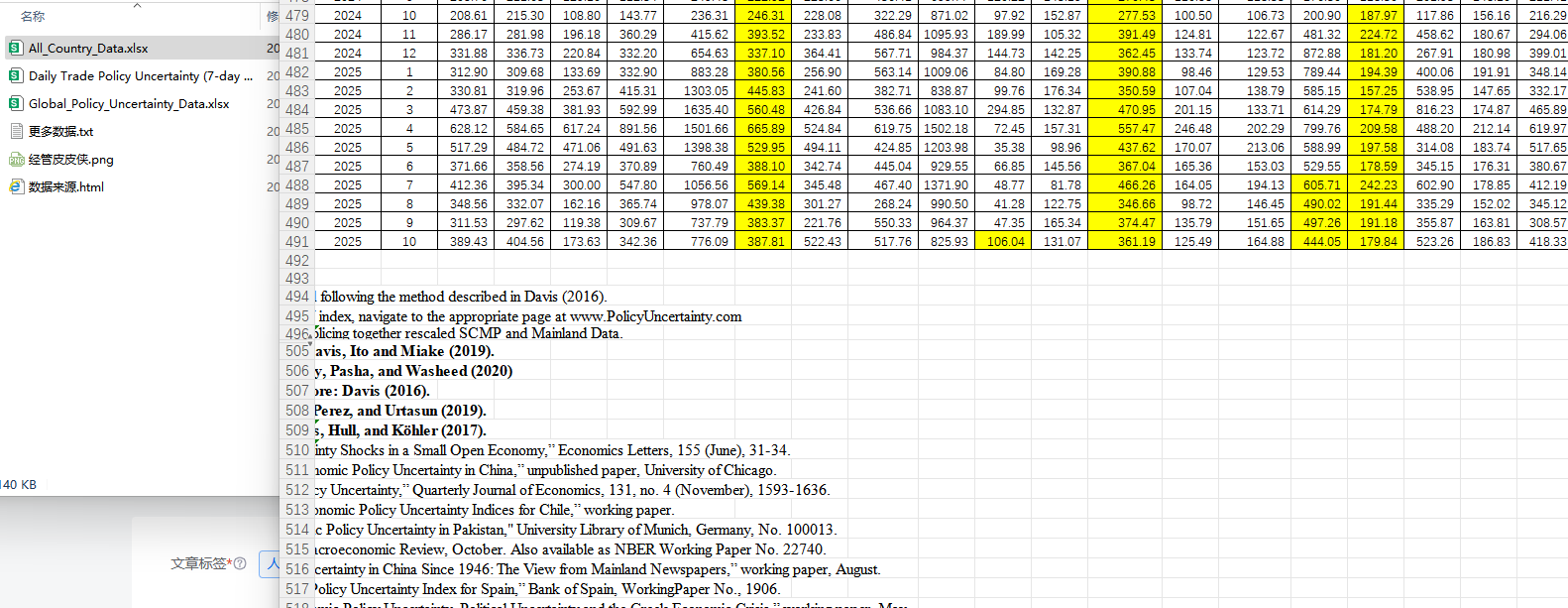
Task: Click cell with value 628.12
Action: (466, 129)
